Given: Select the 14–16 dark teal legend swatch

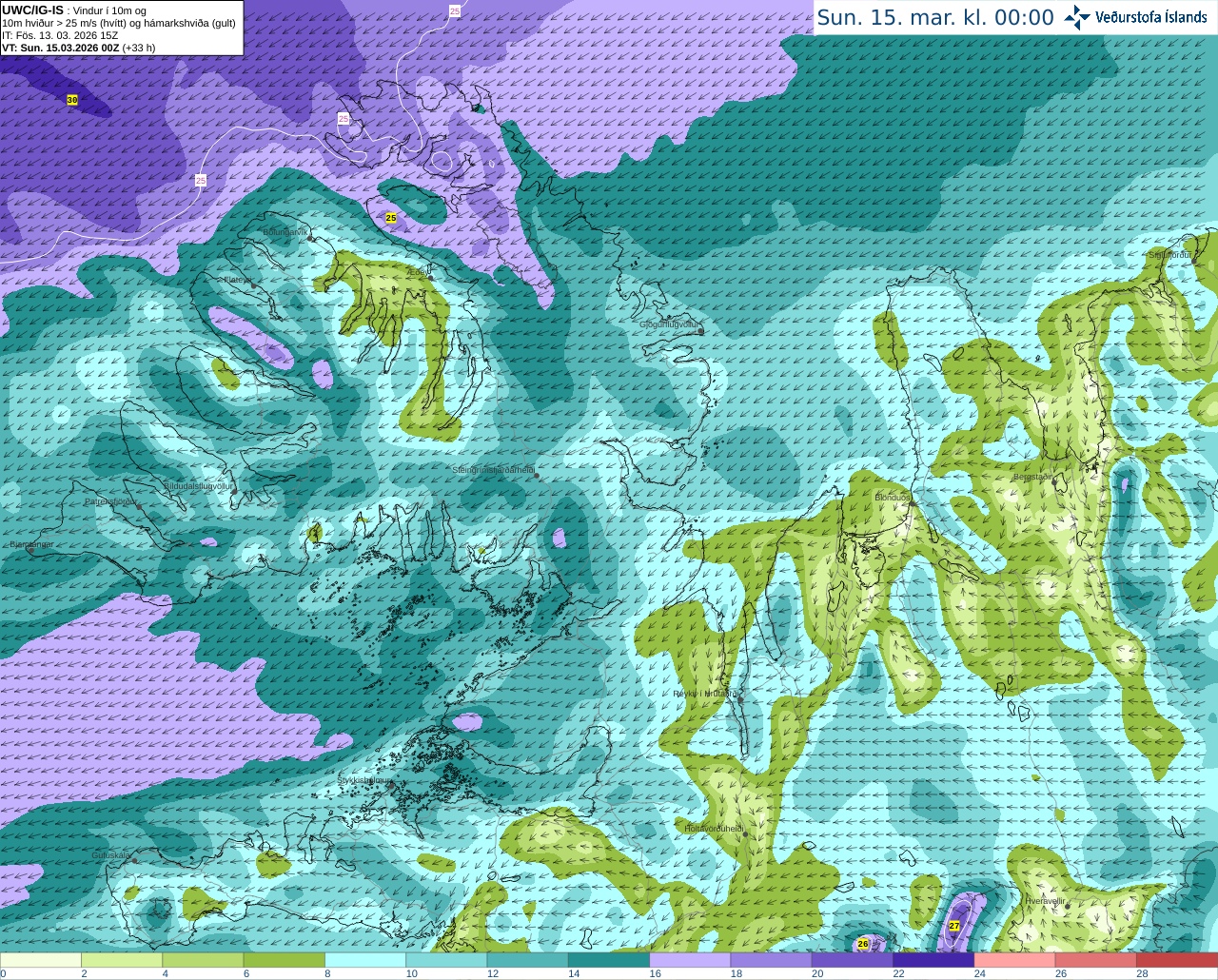Looking at the screenshot, I should [609, 960].
